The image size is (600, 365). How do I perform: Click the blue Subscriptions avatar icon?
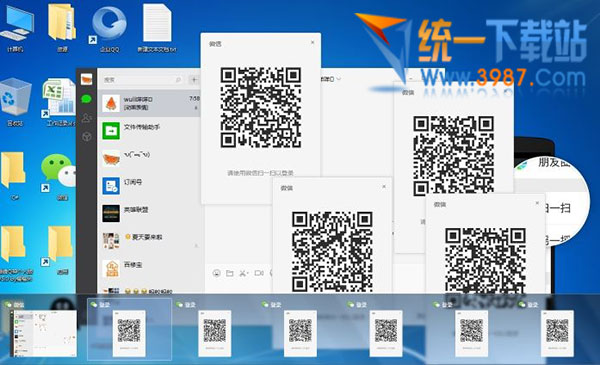pyautogui.click(x=111, y=186)
